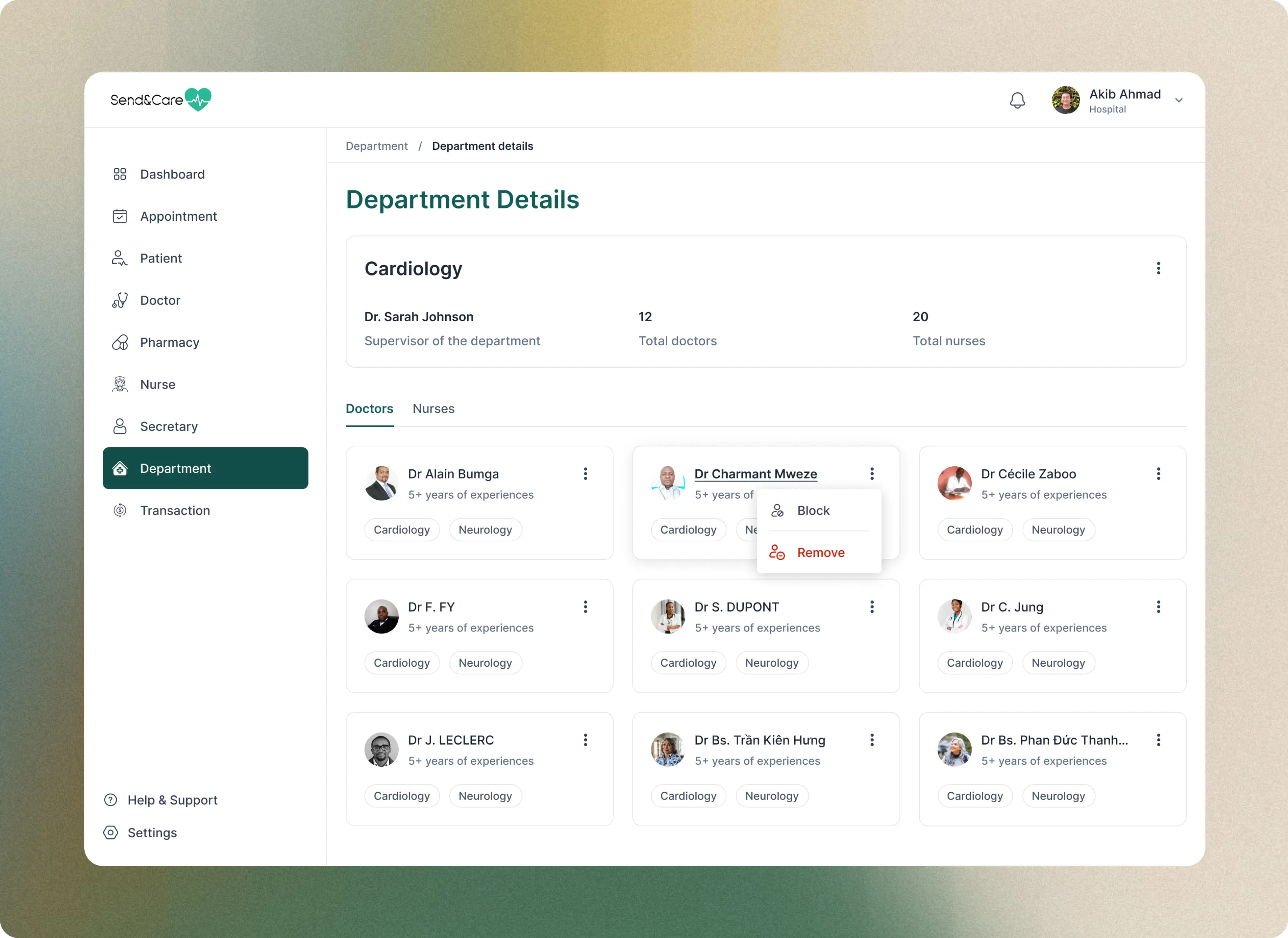Click the Pharmacy pills icon
1288x938 pixels.
coord(120,343)
